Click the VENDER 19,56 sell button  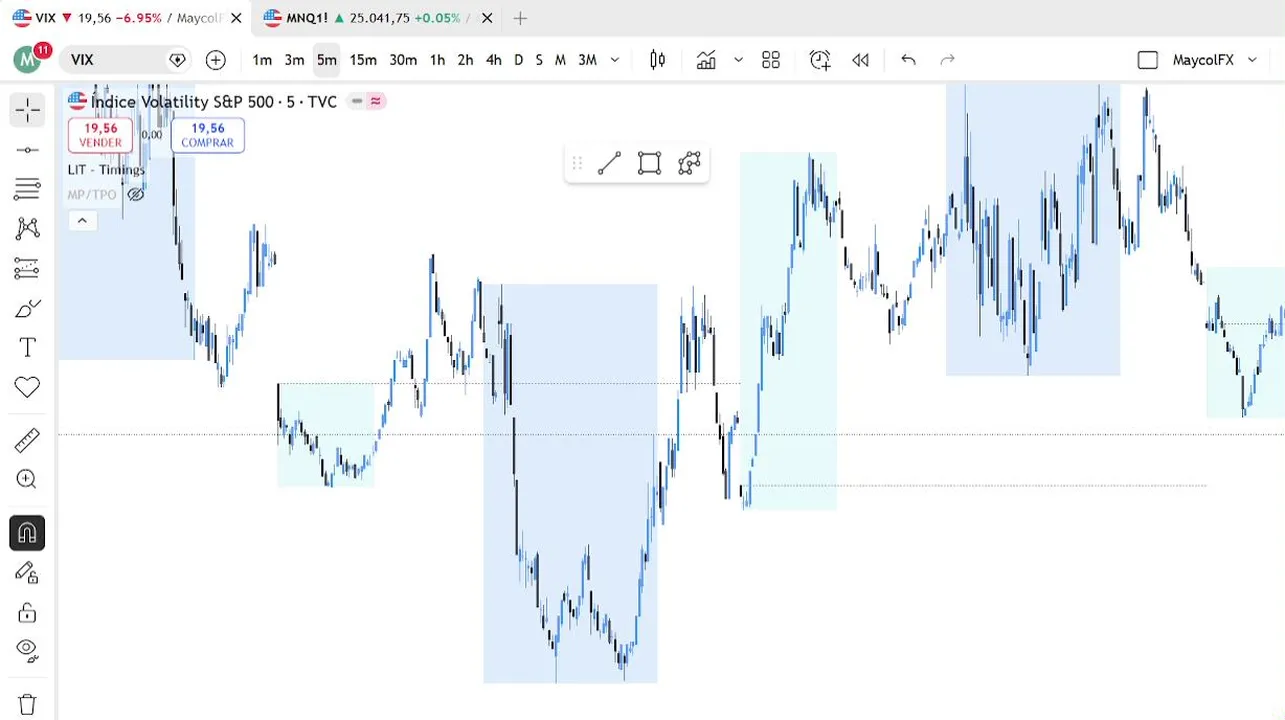[x=100, y=135]
